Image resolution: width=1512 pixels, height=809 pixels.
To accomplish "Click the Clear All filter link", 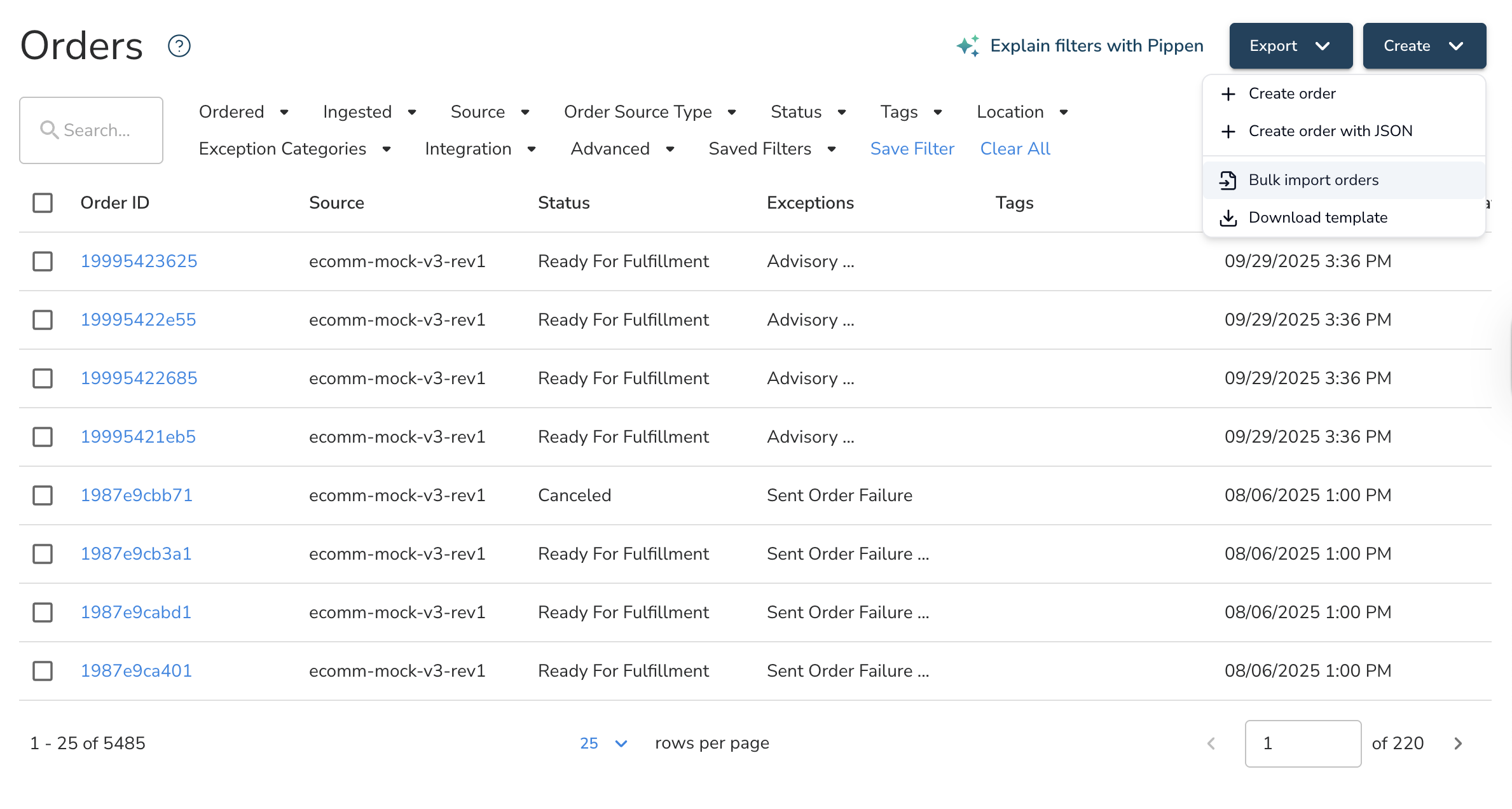I will pos(1015,148).
